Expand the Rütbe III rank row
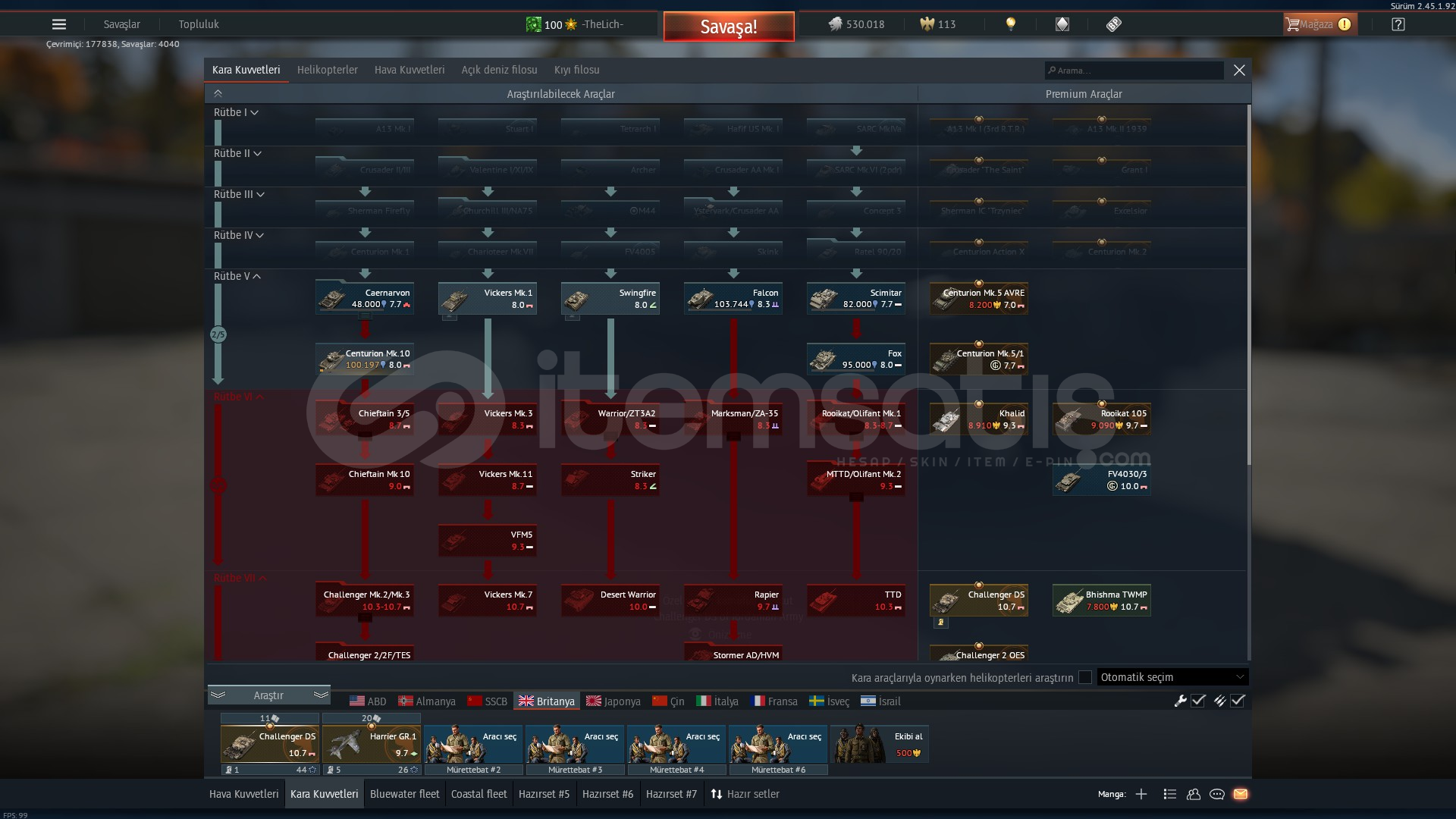The width and height of the screenshot is (1456, 819). click(x=239, y=194)
